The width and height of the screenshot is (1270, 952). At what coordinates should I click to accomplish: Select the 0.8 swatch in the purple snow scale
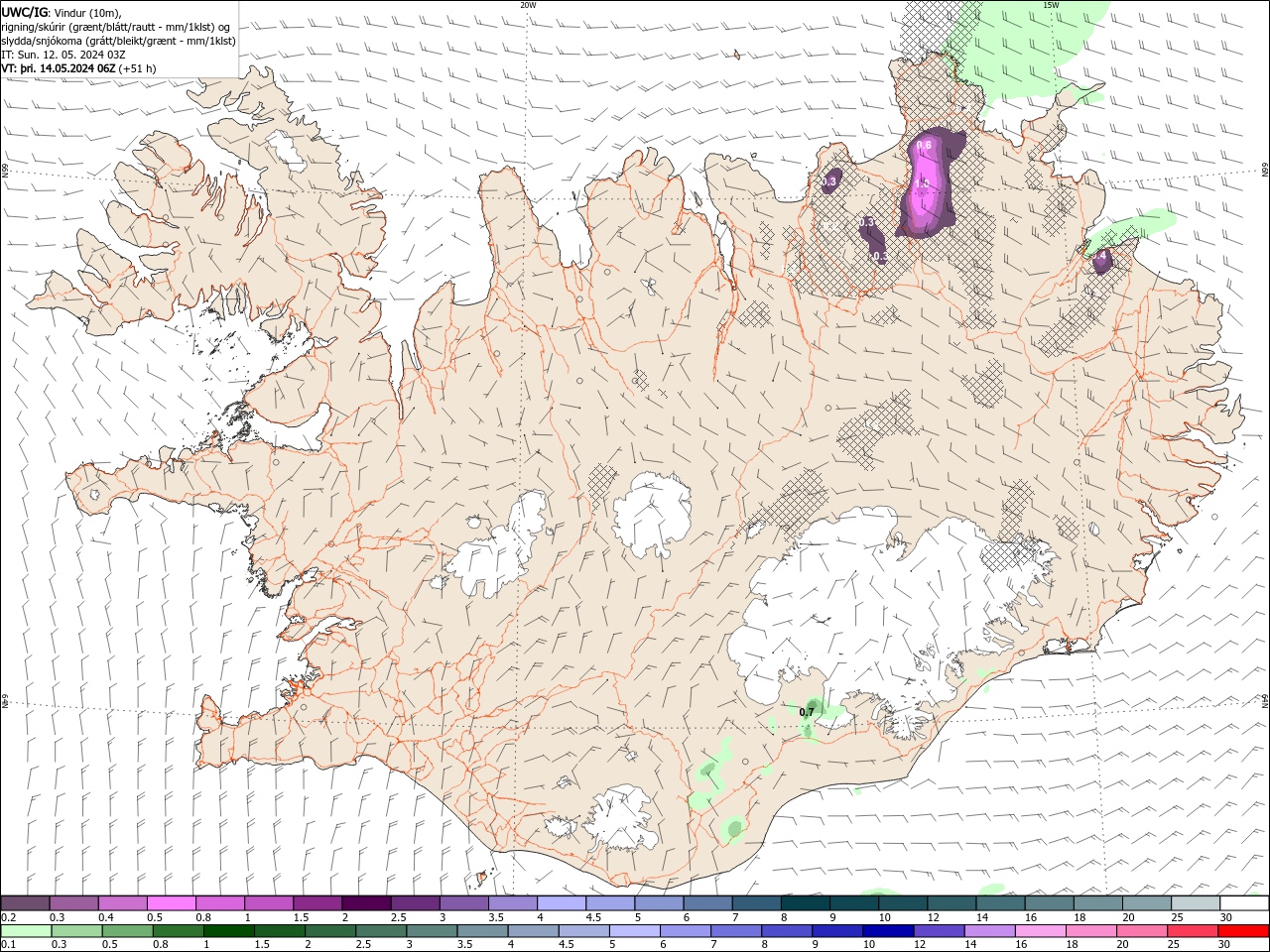219,903
